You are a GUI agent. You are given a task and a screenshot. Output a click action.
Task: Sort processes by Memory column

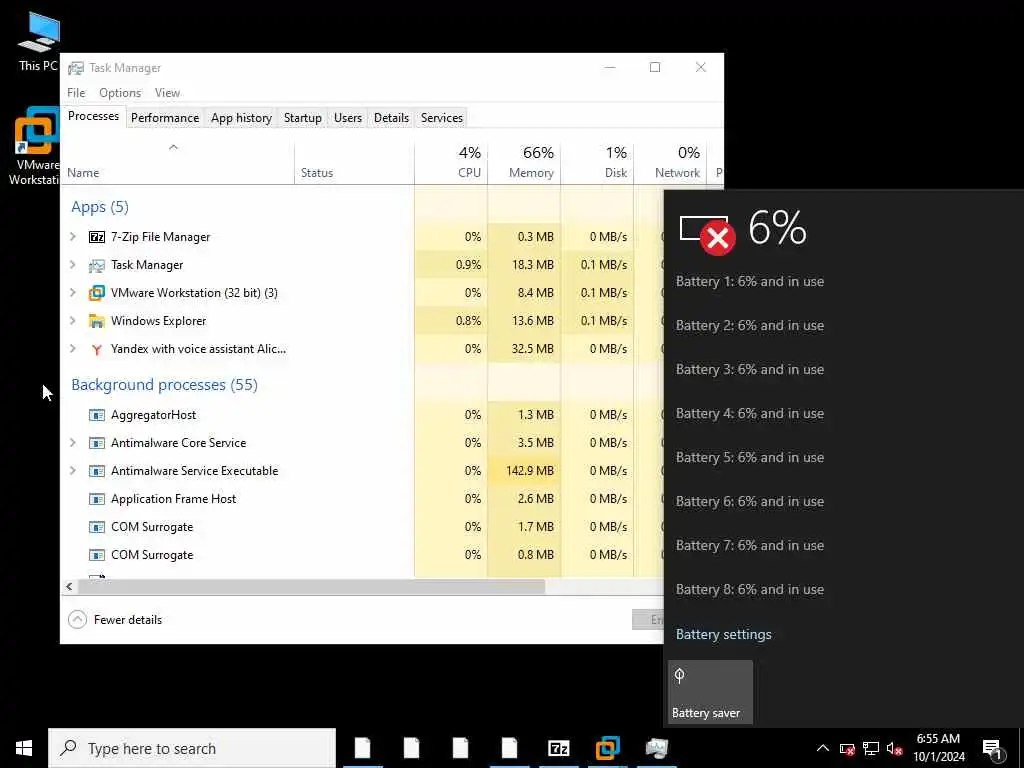pos(524,163)
